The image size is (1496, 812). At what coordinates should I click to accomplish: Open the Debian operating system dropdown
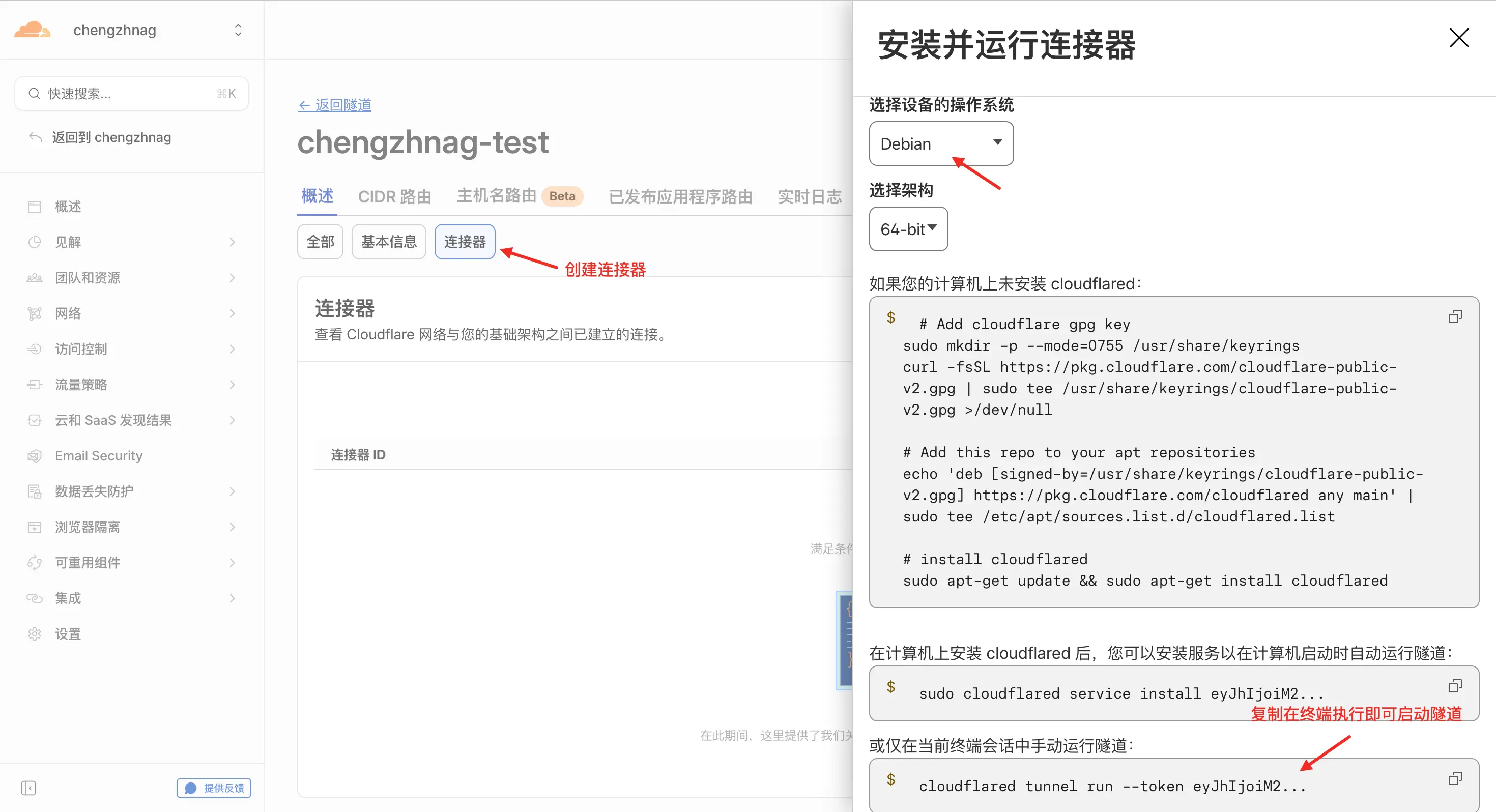coord(941,143)
